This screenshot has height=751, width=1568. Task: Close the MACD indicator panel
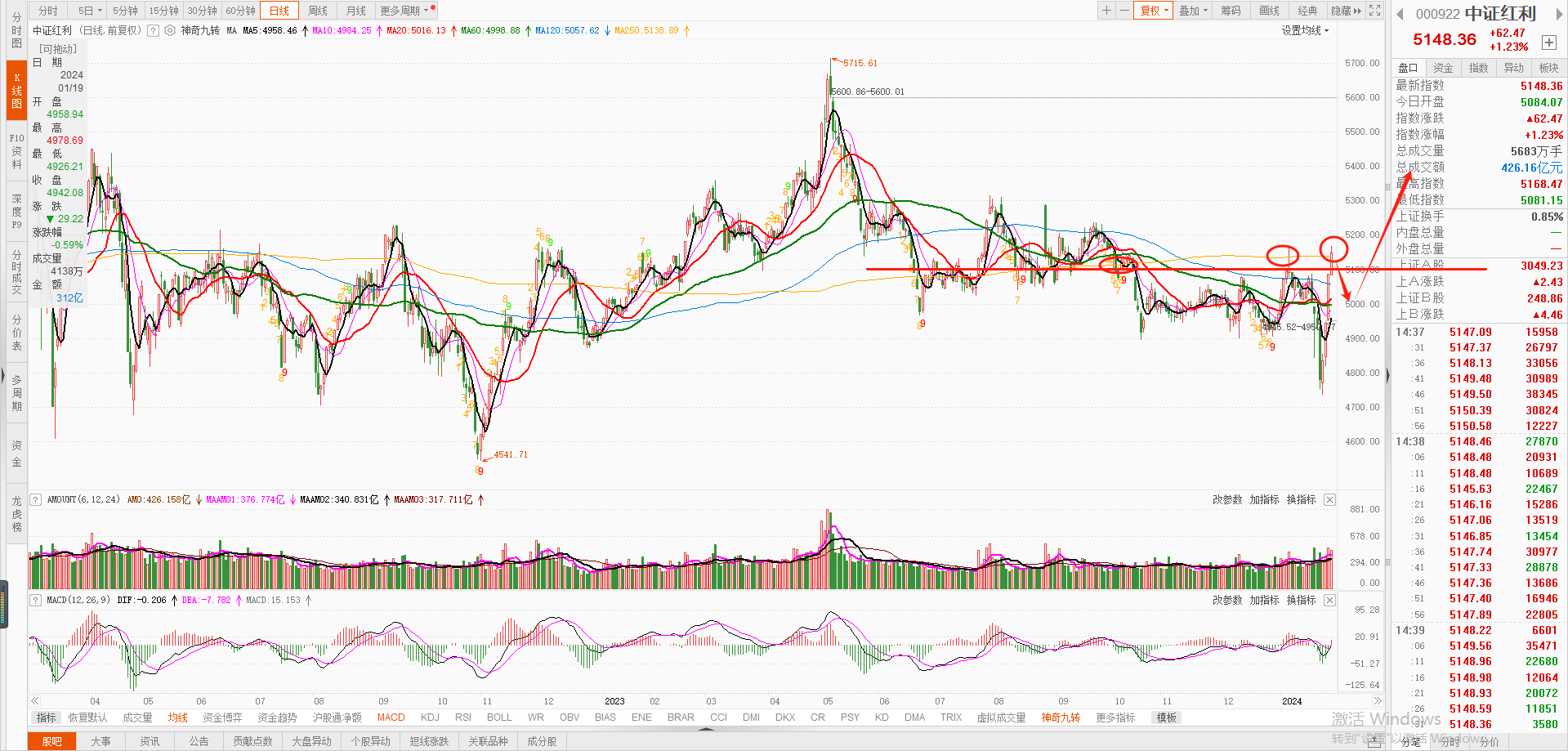click(x=1329, y=600)
